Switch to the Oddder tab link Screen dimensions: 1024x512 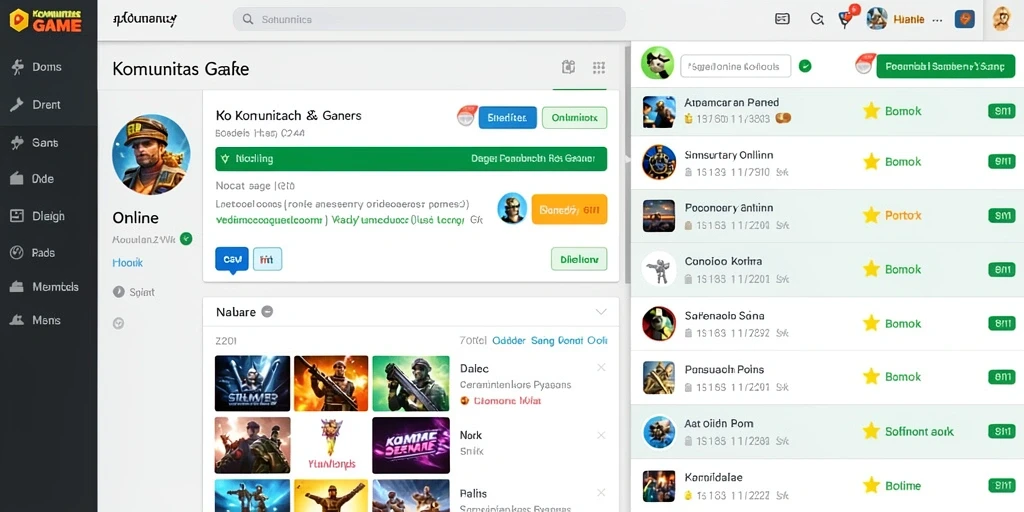click(x=509, y=341)
